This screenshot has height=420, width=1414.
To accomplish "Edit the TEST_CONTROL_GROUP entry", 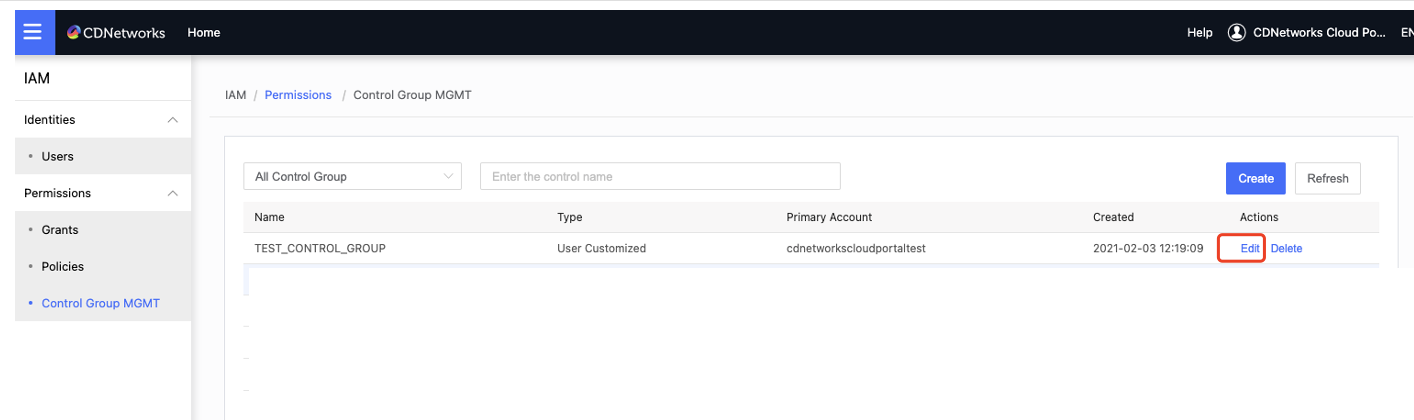I will pos(1249,248).
